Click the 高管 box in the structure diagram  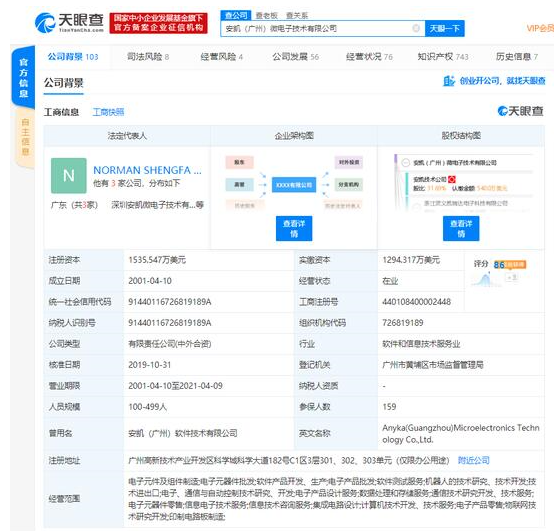(x=239, y=185)
